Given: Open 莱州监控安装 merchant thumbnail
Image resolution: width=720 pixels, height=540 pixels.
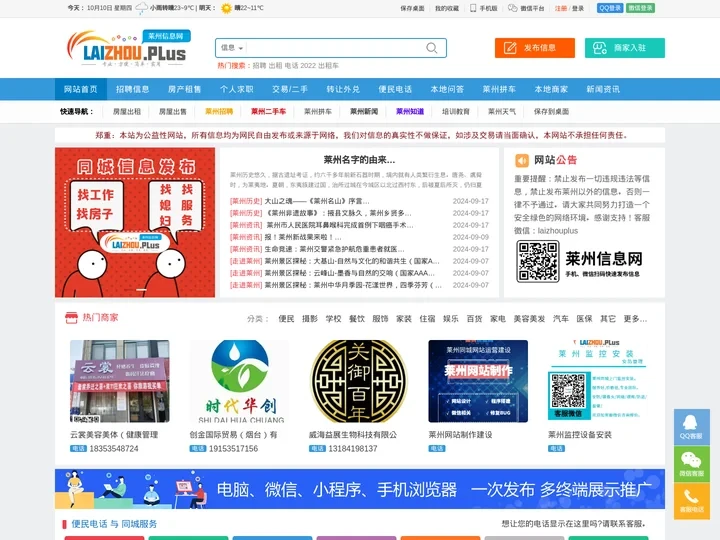Looking at the screenshot, I should tap(597, 381).
